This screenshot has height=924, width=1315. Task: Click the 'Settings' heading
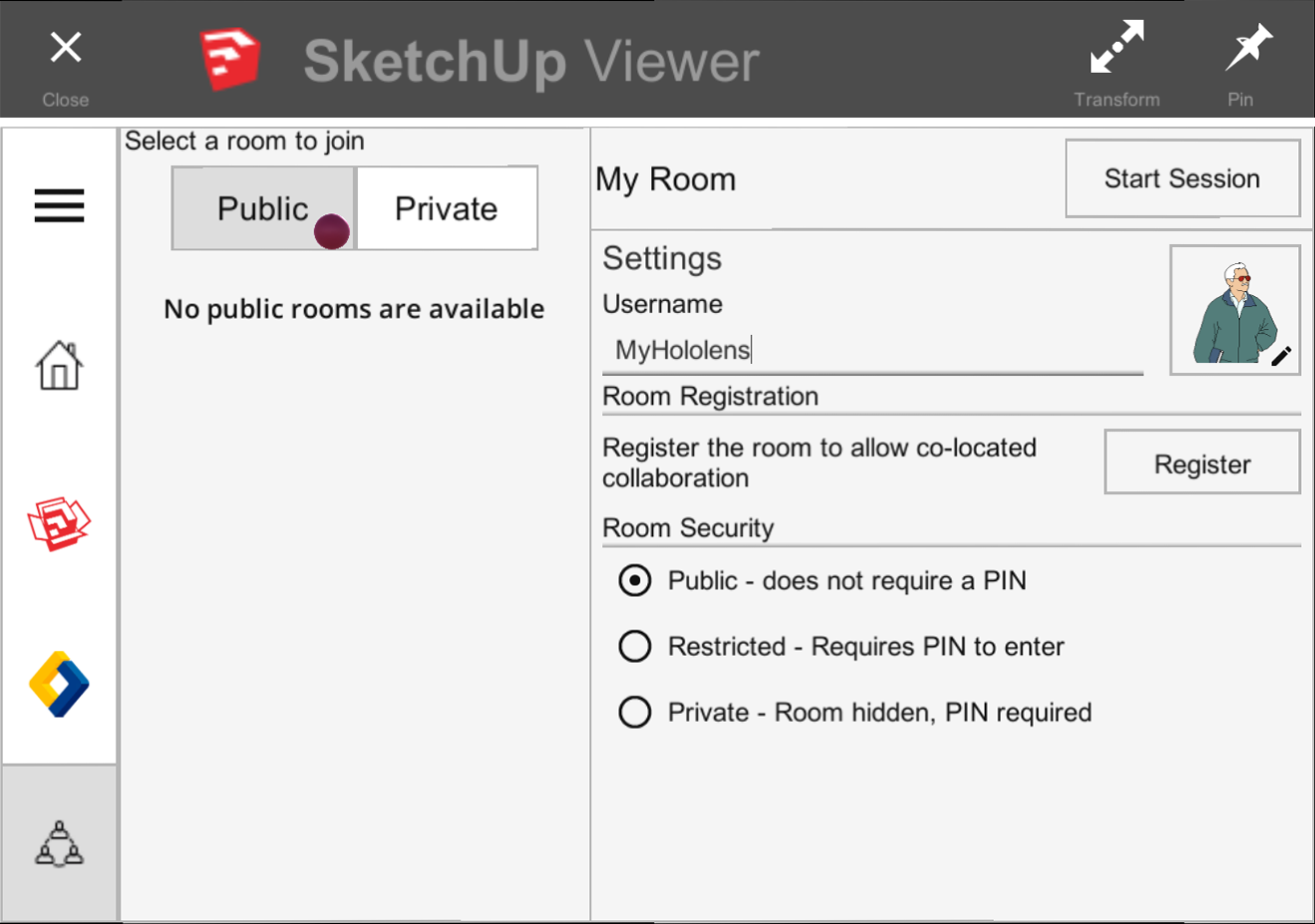662,258
